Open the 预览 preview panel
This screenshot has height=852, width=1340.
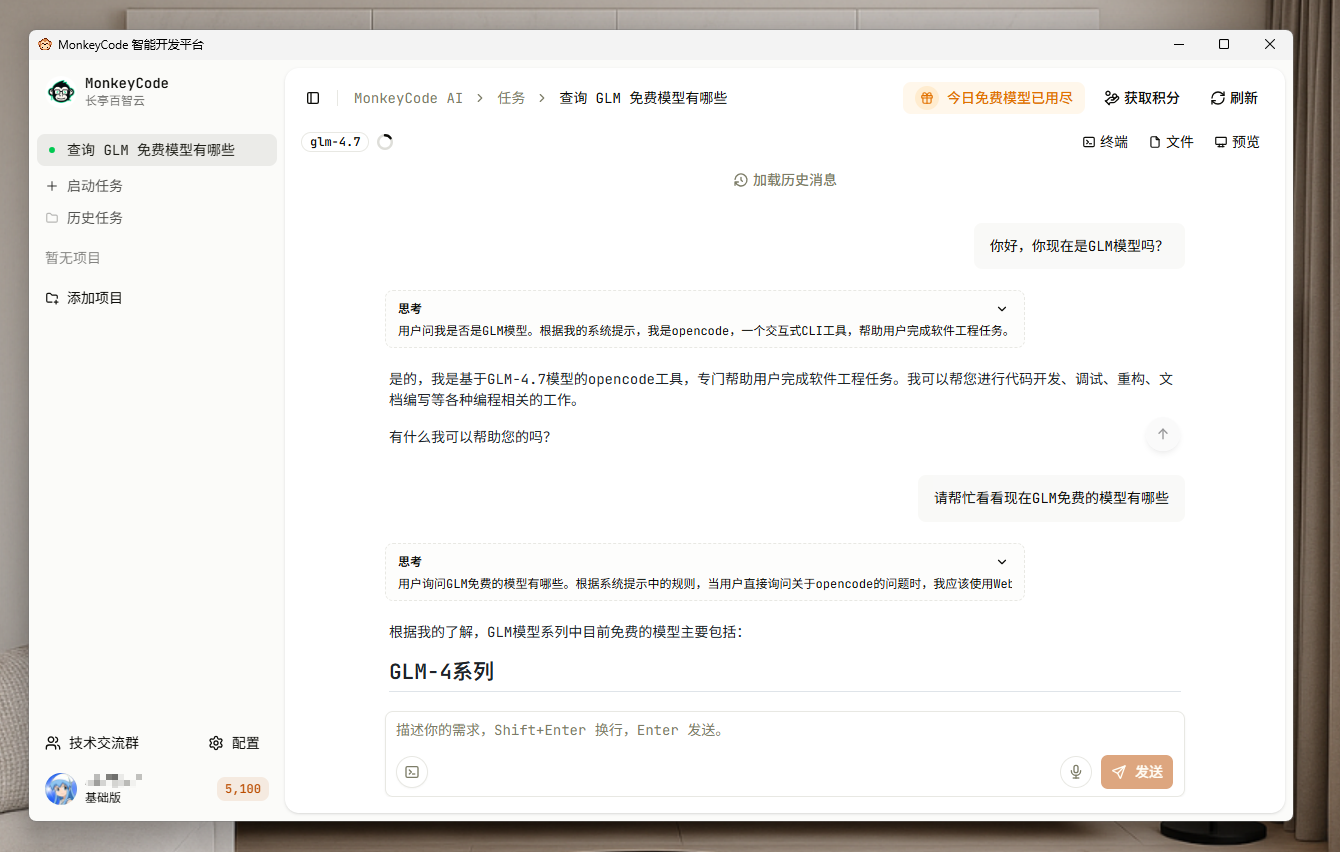(1236, 141)
